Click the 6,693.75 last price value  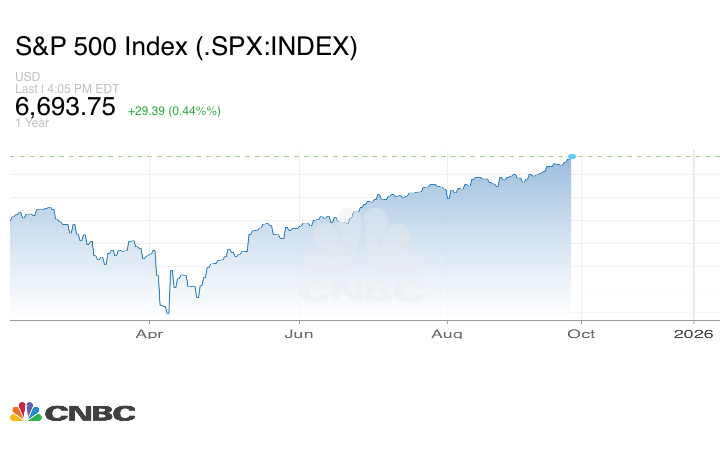point(65,107)
